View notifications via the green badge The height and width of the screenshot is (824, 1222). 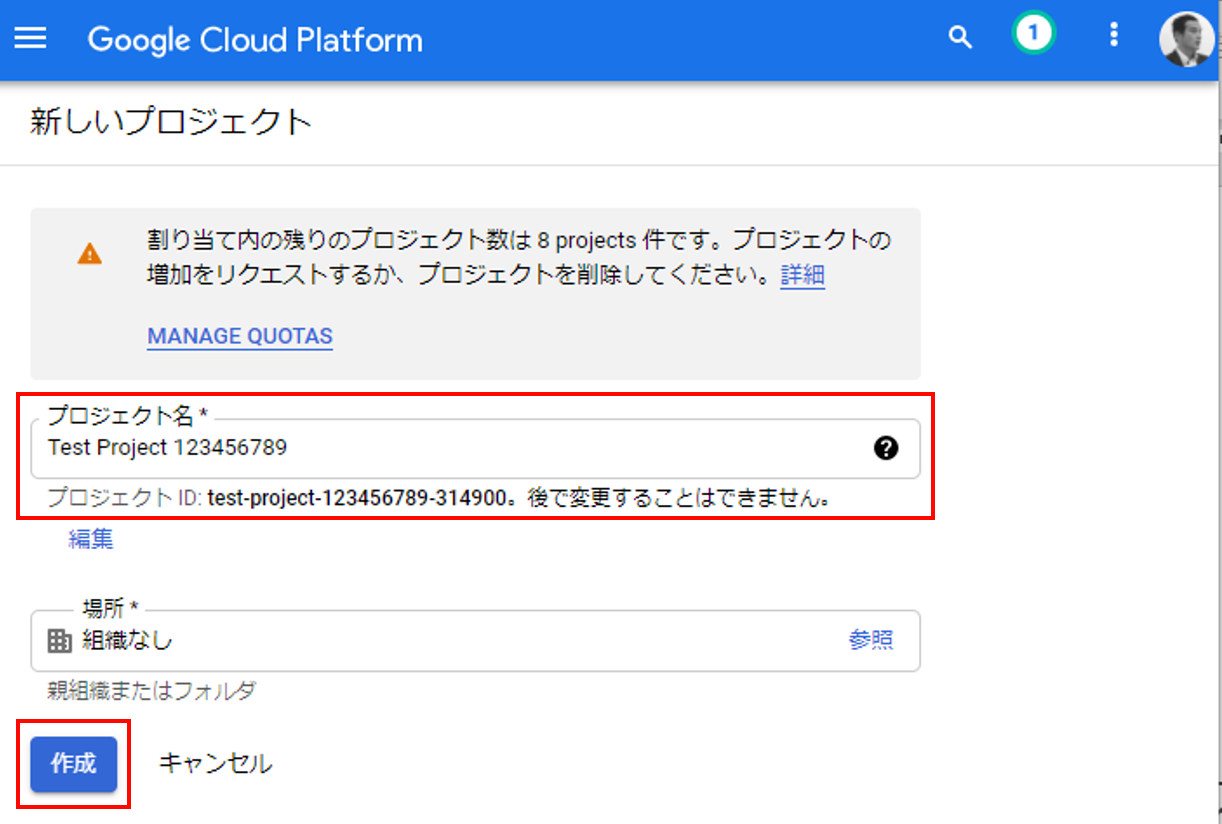coord(1033,35)
